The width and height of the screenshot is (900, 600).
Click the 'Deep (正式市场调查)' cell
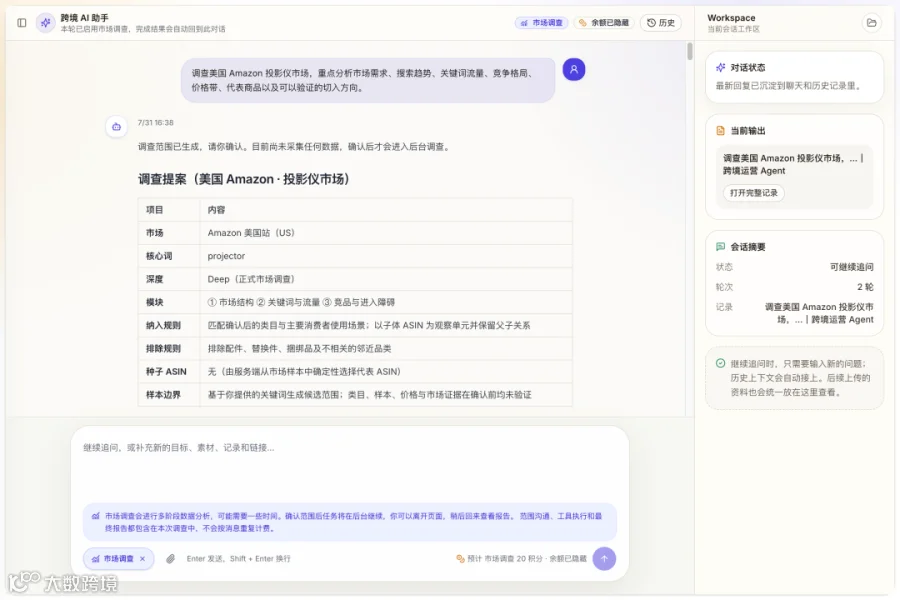pyautogui.click(x=386, y=279)
